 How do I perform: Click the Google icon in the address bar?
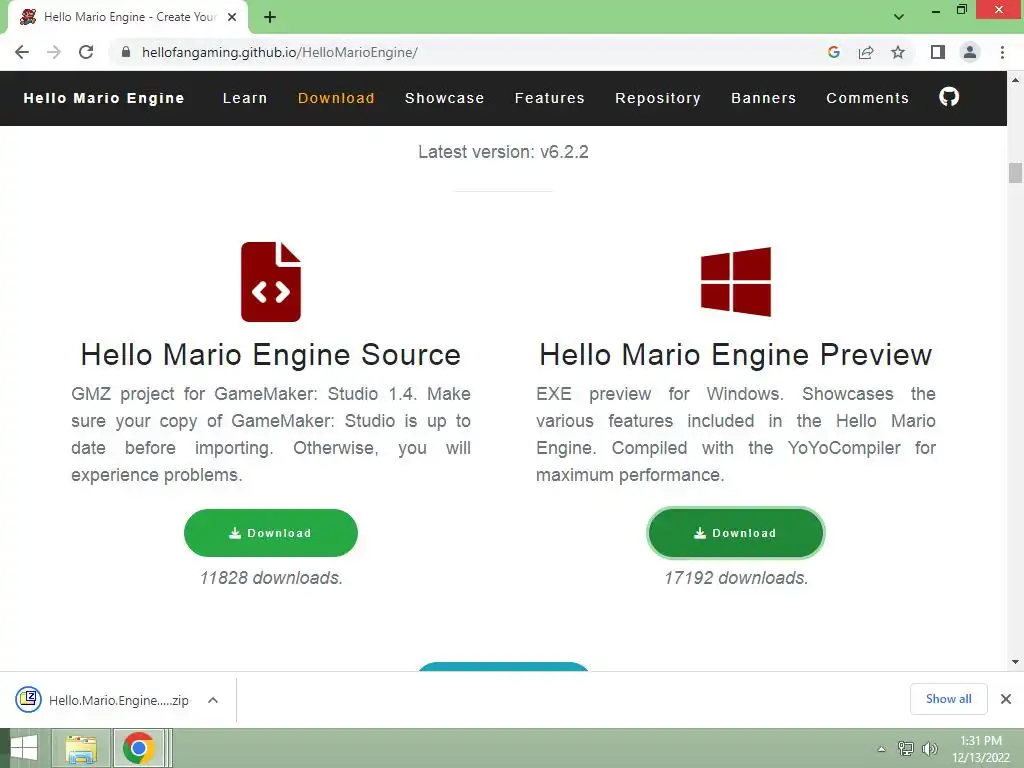(833, 52)
